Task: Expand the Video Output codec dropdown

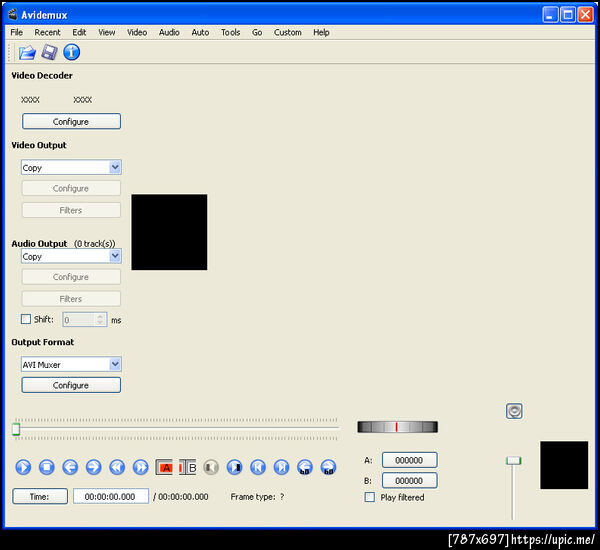Action: click(x=115, y=168)
